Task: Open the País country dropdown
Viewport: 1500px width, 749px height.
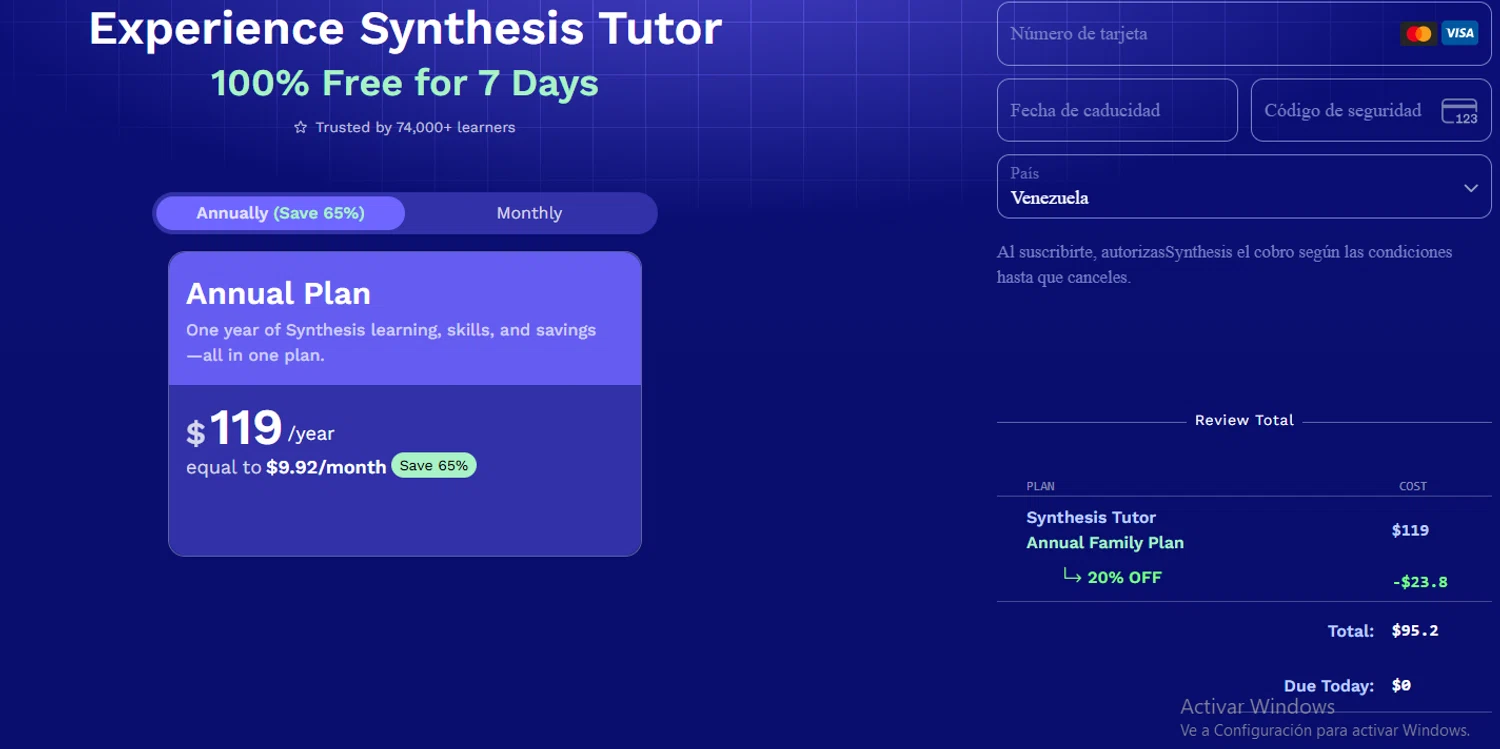Action: [1244, 187]
